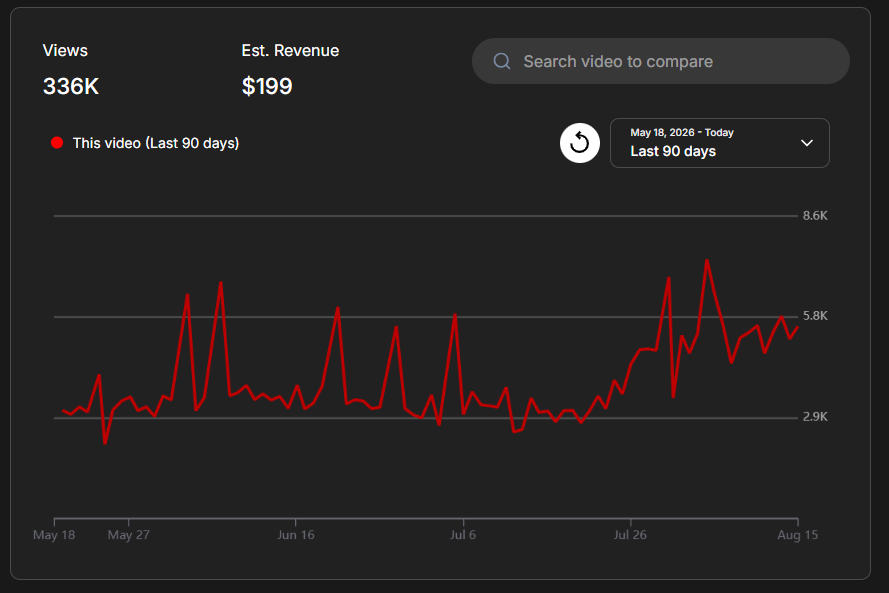Focus the Search video to compare field
Image resolution: width=889 pixels, height=593 pixels.
[x=661, y=61]
